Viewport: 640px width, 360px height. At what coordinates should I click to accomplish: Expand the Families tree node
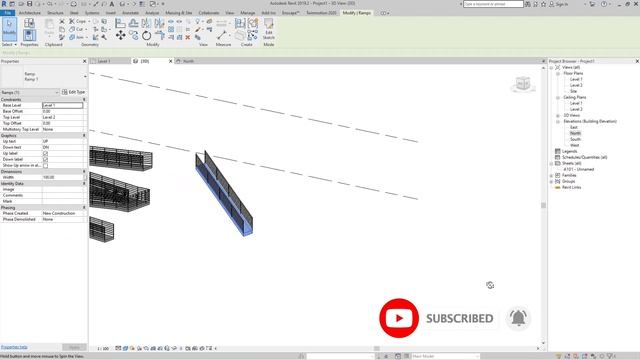pos(551,176)
